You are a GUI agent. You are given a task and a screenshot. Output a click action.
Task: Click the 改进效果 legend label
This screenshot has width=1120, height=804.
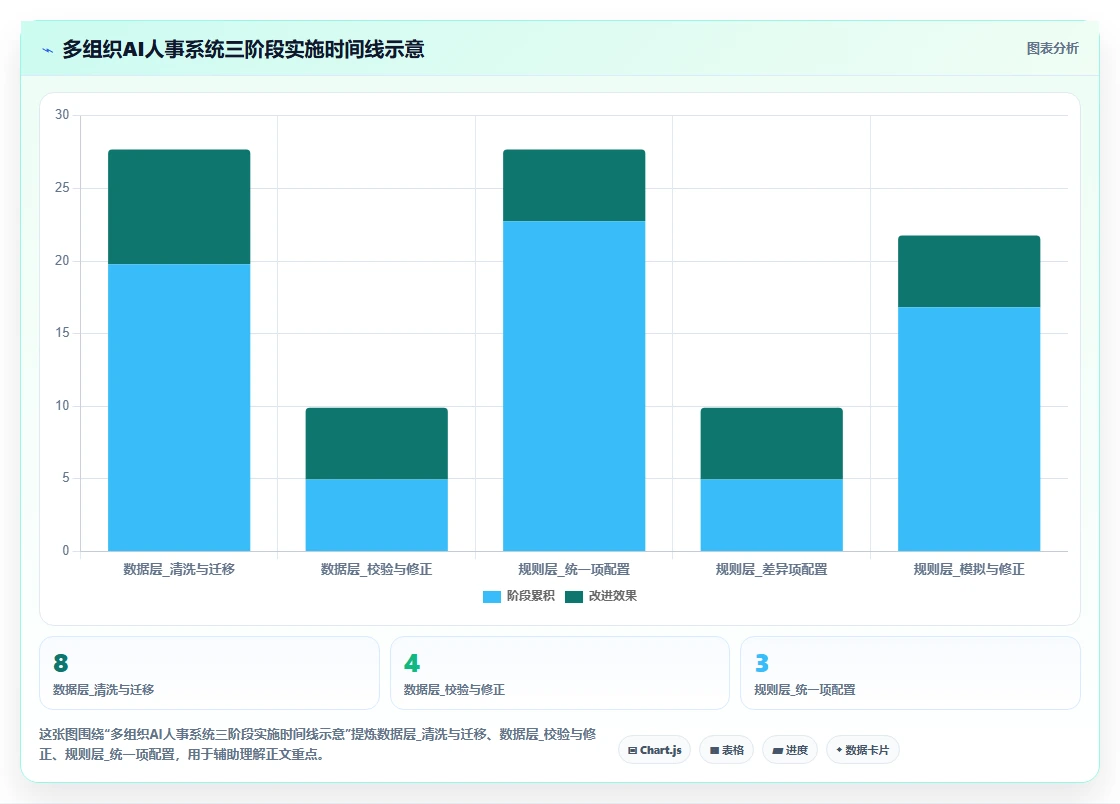612,596
